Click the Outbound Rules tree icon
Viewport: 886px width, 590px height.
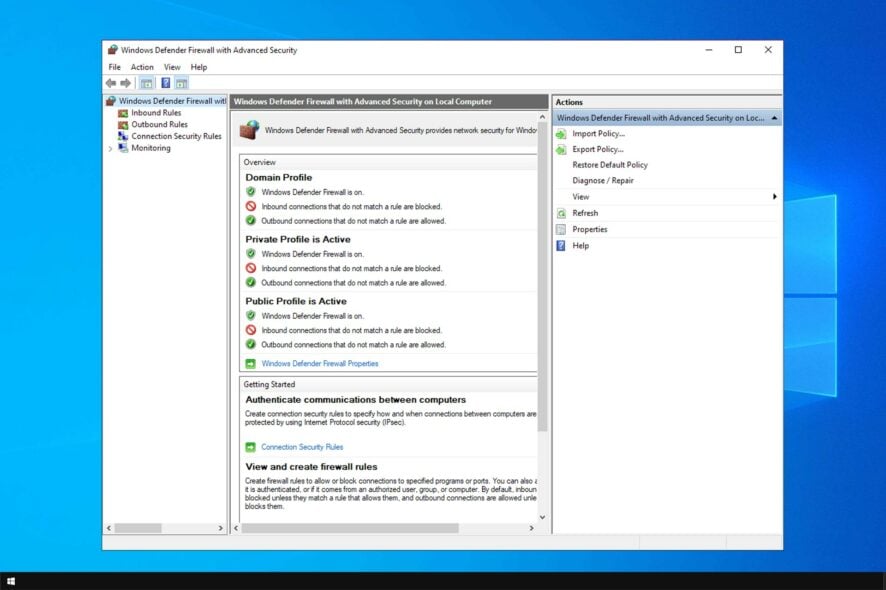pyautogui.click(x=123, y=124)
